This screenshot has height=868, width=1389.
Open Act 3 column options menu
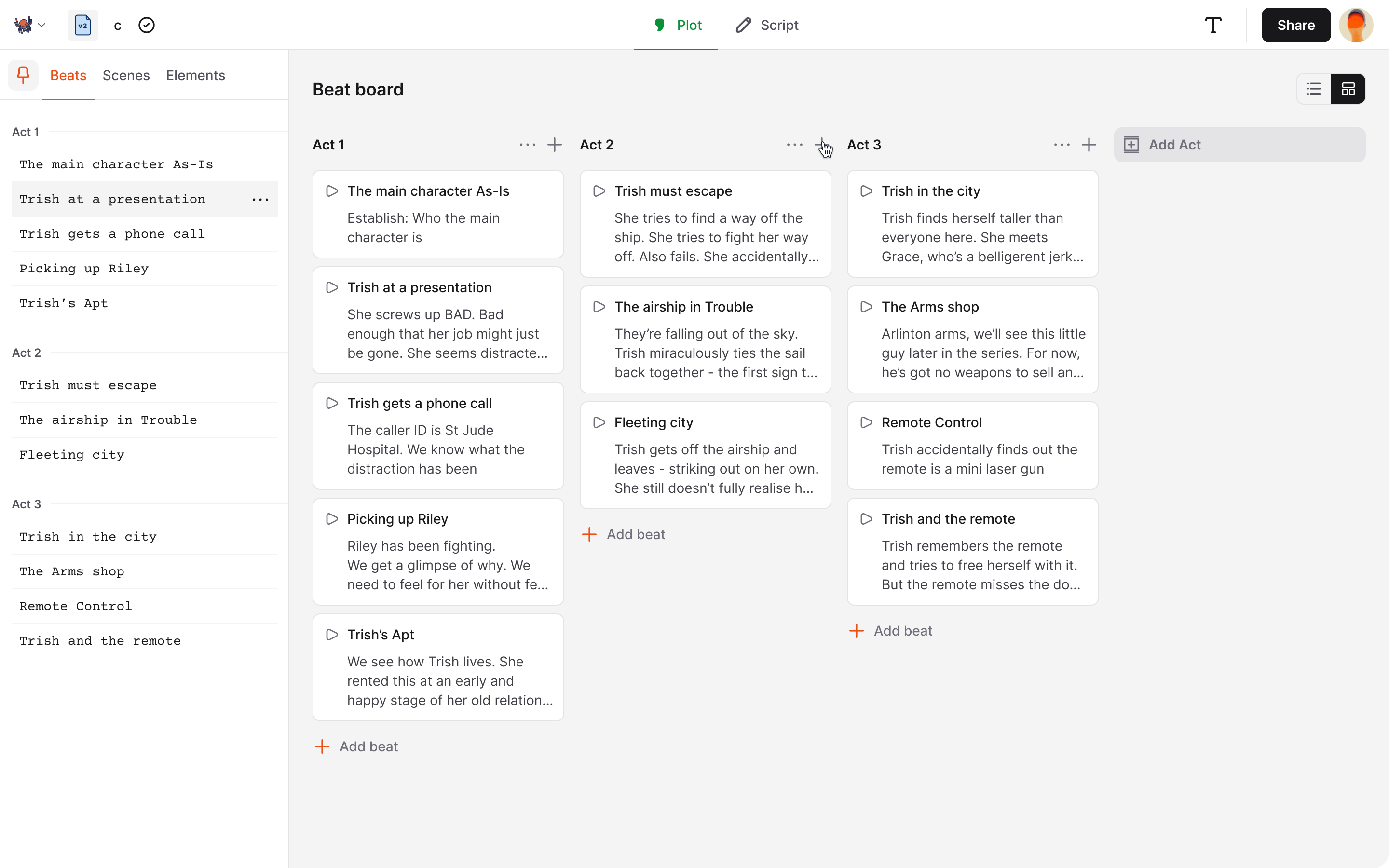click(1062, 145)
